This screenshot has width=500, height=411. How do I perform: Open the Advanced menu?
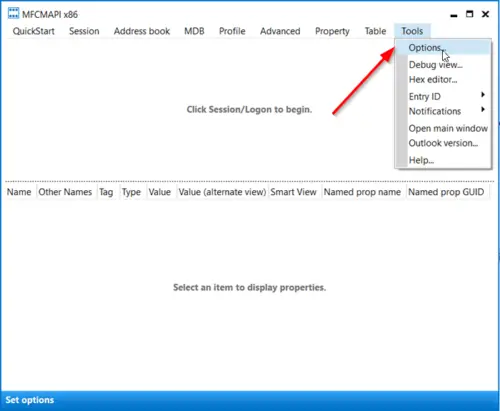280,31
